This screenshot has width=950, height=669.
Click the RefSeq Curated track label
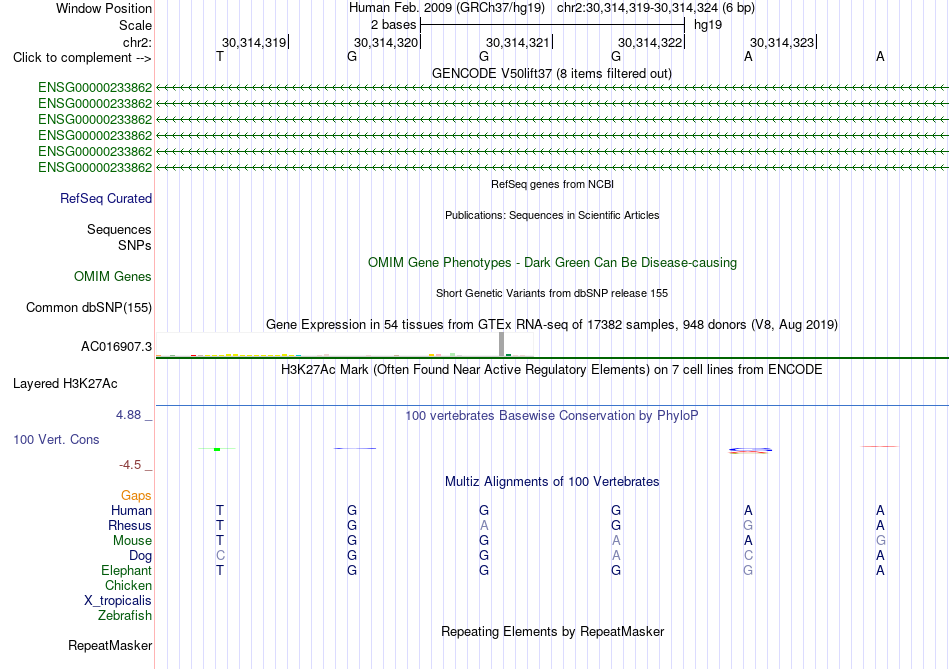click(106, 198)
